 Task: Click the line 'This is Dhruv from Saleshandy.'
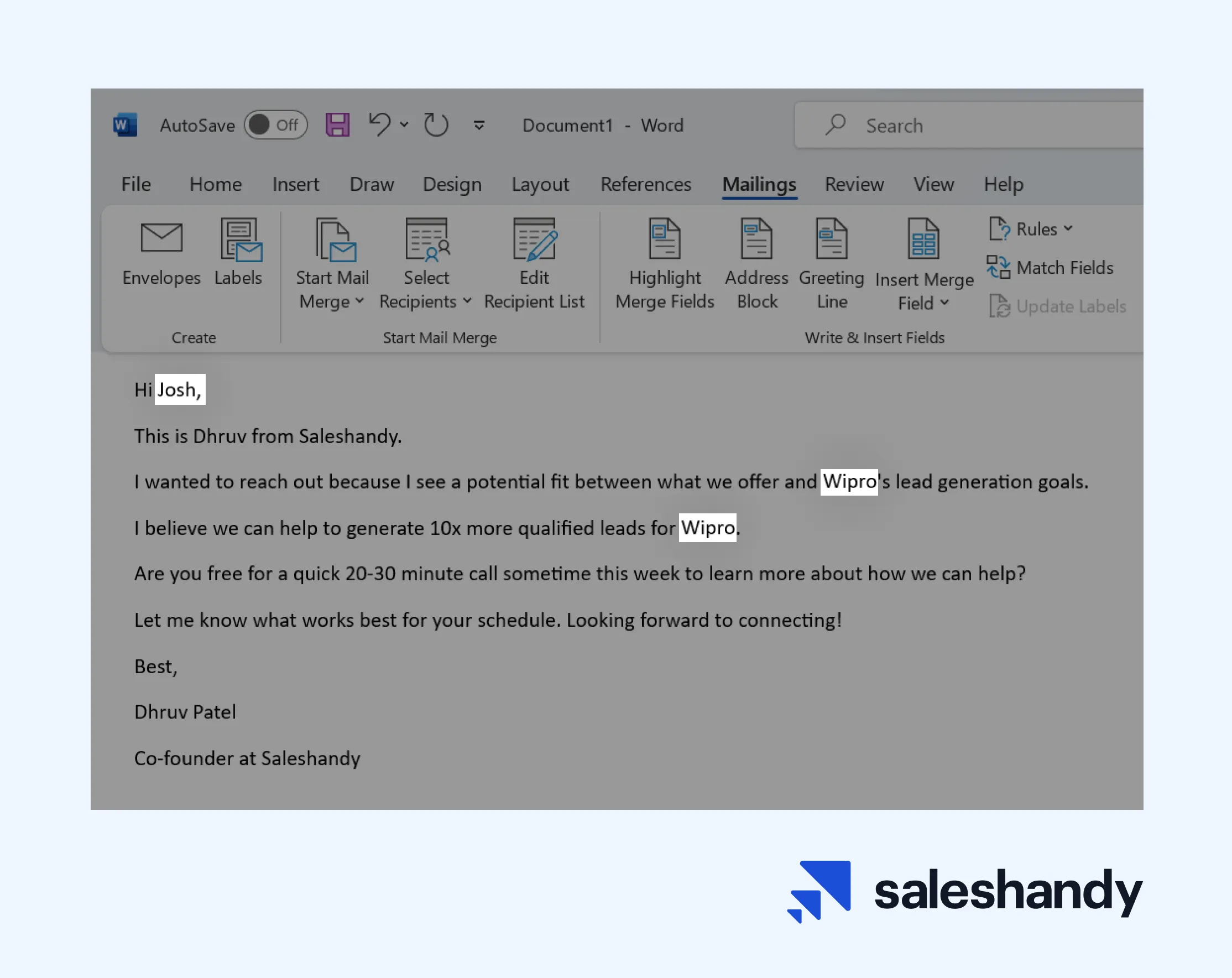click(268, 436)
